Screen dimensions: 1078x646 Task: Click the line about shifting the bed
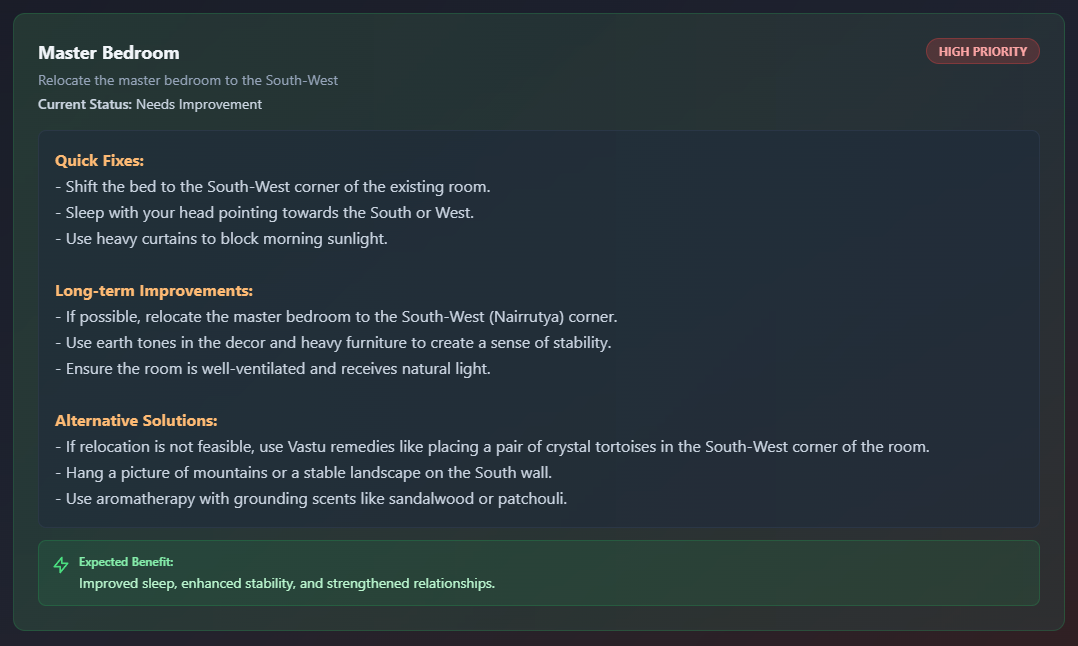click(x=272, y=187)
